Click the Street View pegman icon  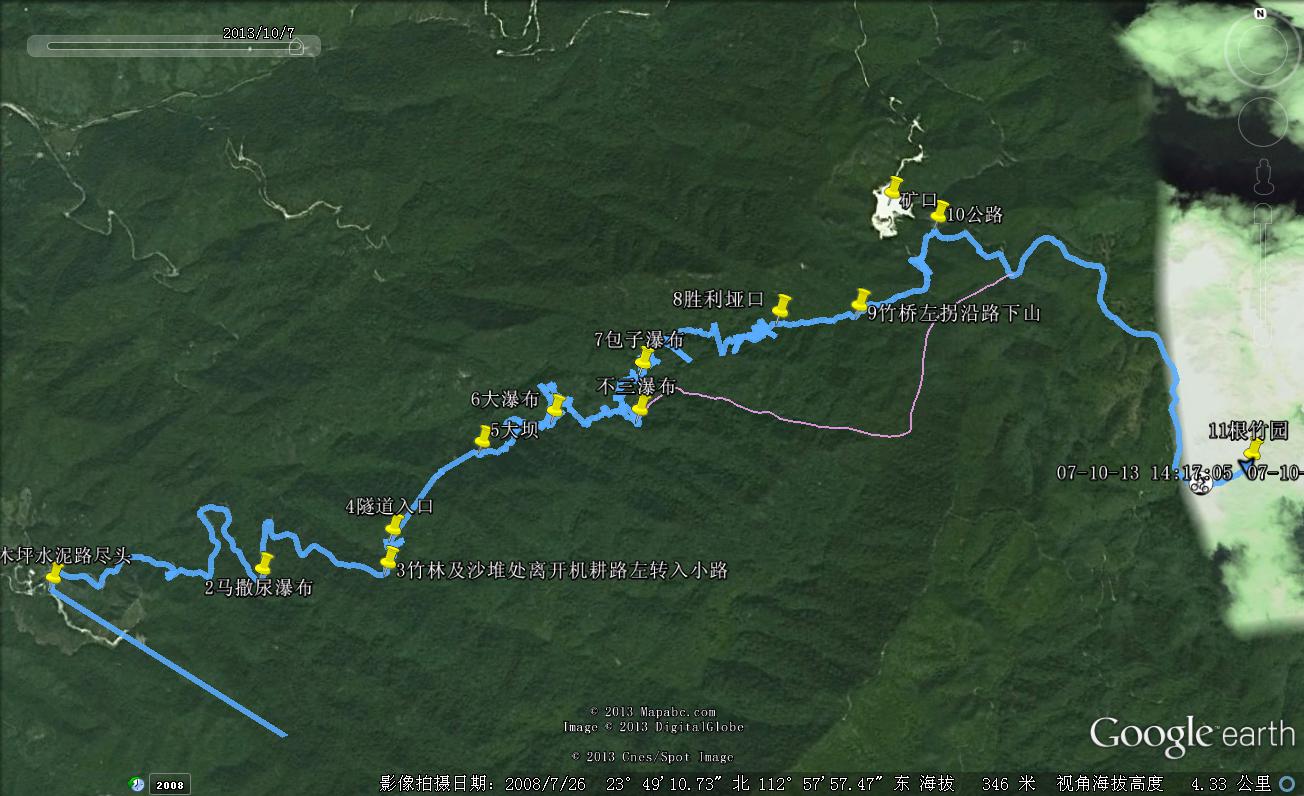[1264, 175]
